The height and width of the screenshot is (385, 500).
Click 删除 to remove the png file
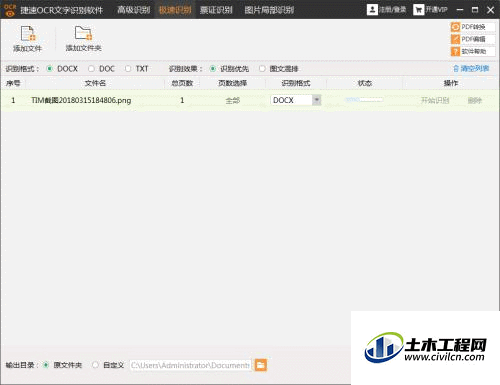pos(475,100)
